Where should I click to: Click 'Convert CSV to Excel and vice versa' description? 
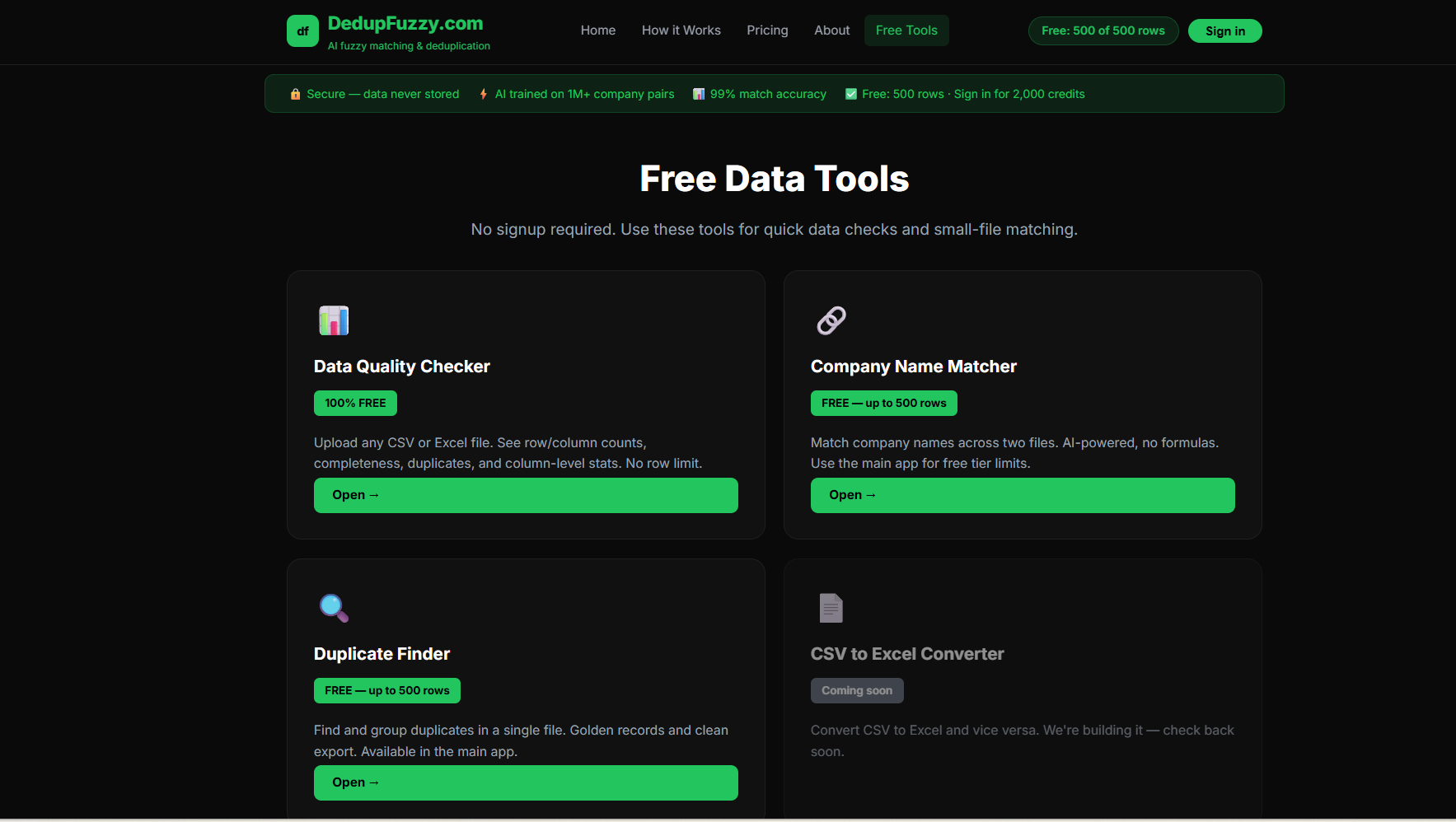(1023, 740)
